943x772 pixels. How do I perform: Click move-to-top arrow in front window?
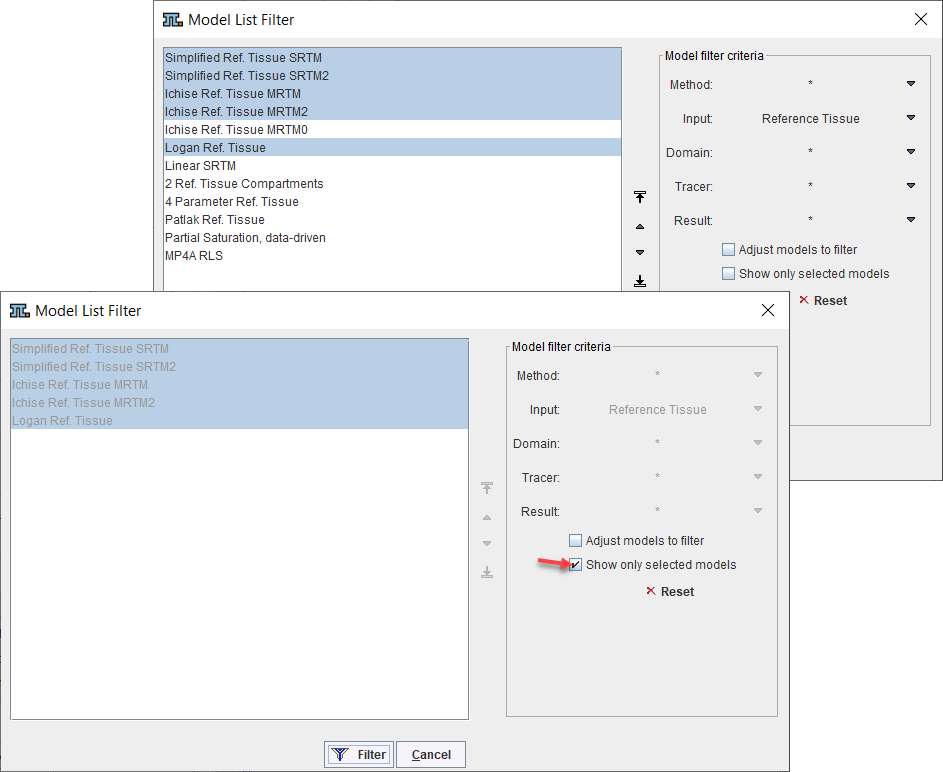[487, 488]
